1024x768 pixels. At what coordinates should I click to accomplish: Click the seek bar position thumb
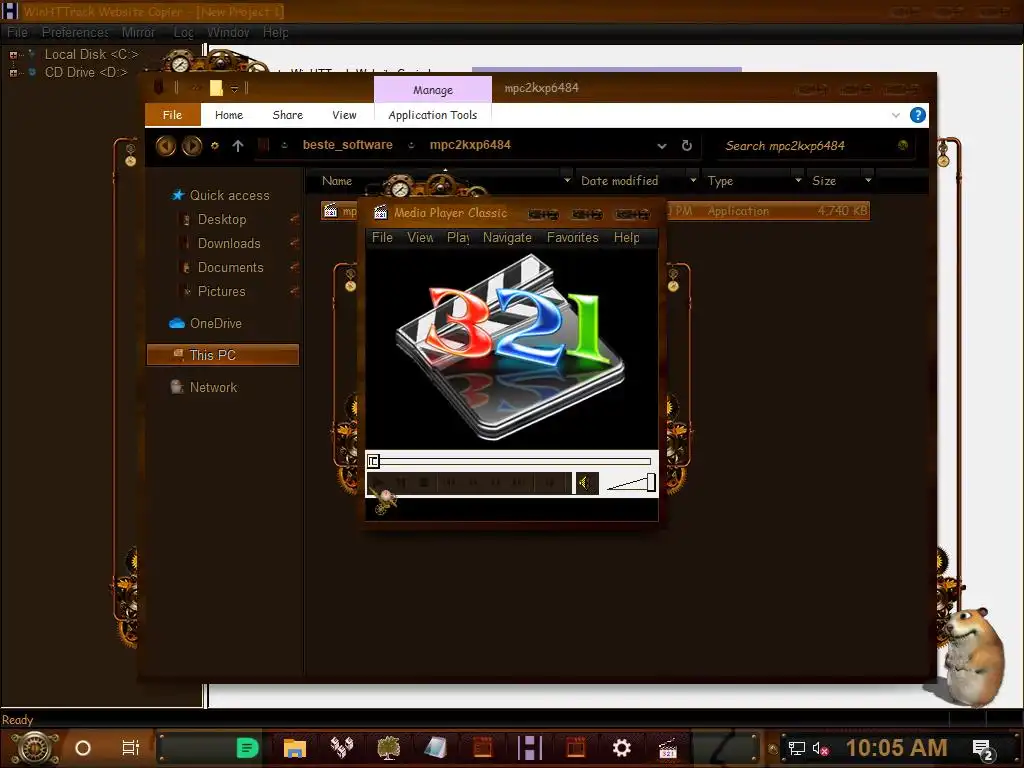pos(373,462)
